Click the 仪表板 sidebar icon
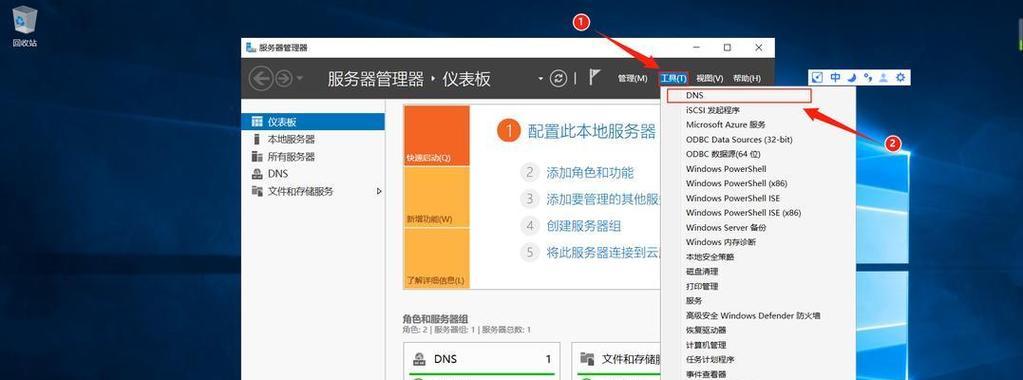 [256, 121]
